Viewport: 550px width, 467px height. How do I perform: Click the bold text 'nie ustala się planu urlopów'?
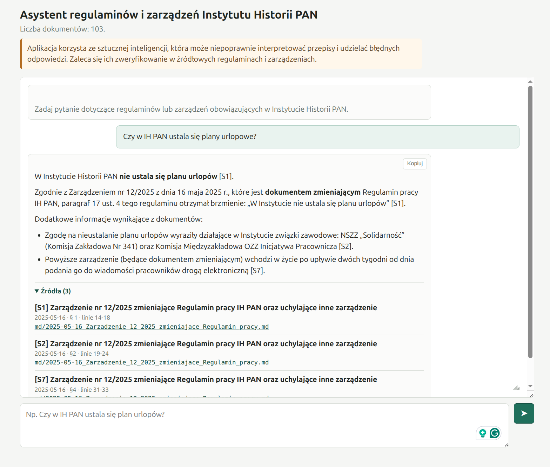pyautogui.click(x=168, y=176)
